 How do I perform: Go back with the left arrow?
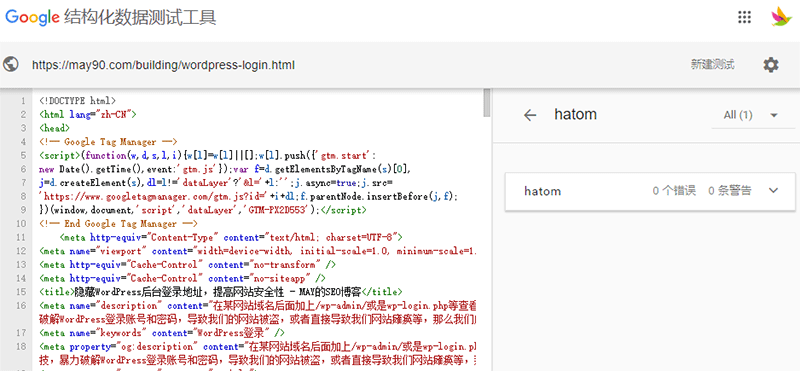point(530,115)
